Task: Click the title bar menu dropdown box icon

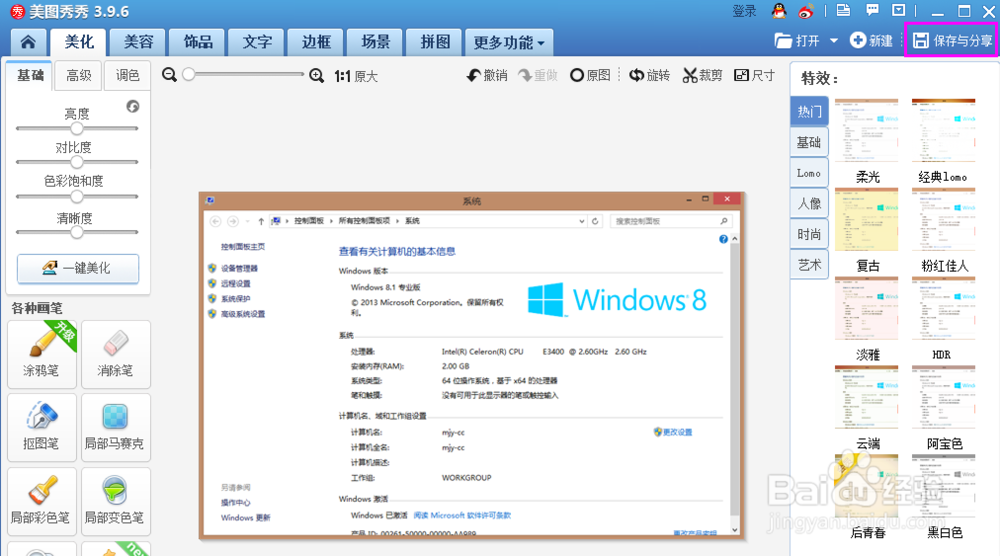Action: (x=899, y=10)
